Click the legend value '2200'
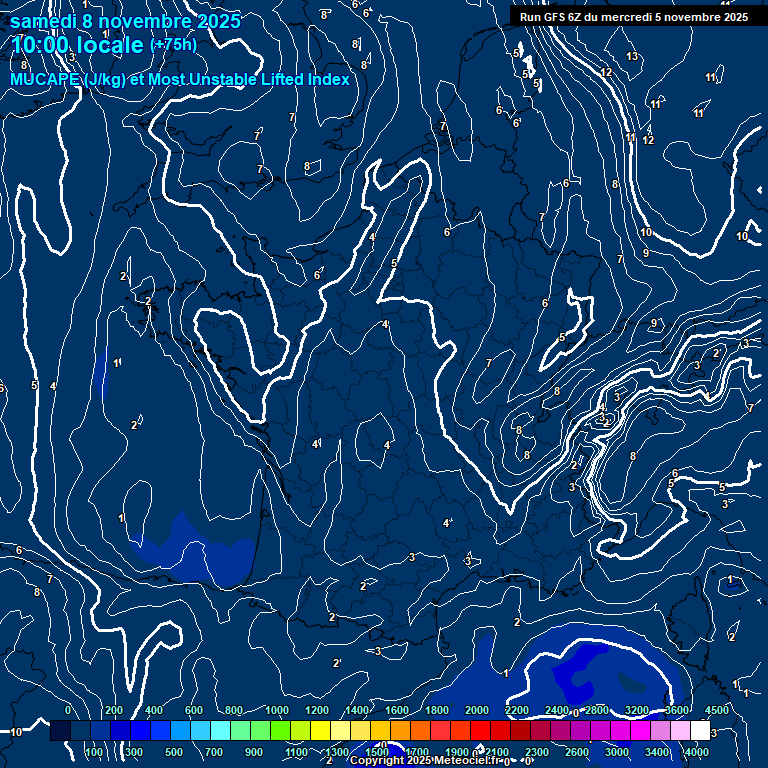The image size is (768, 768). pos(517,710)
